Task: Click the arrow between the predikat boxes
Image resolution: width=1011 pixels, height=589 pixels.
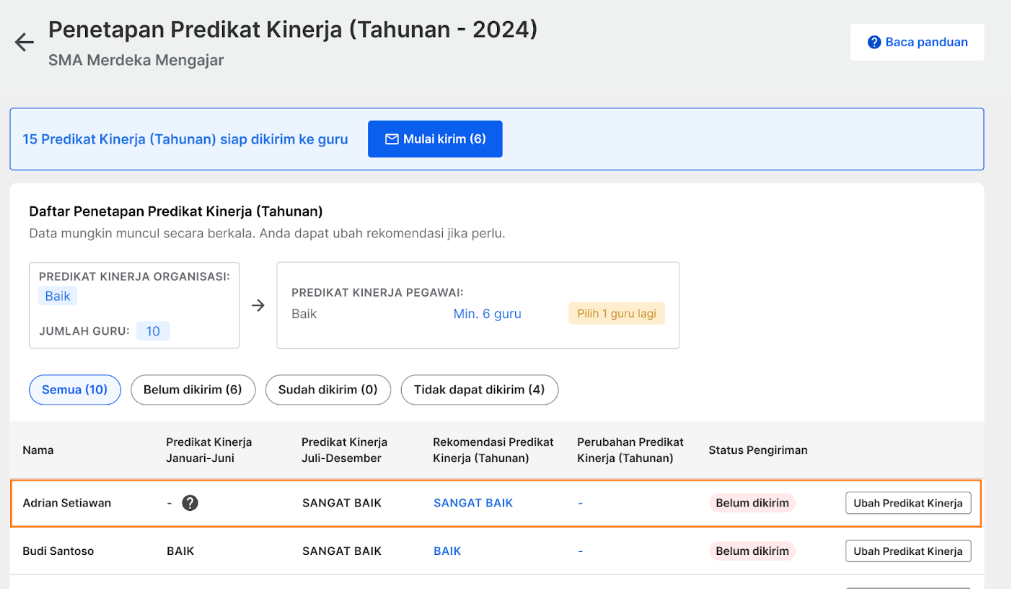Action: [x=258, y=305]
